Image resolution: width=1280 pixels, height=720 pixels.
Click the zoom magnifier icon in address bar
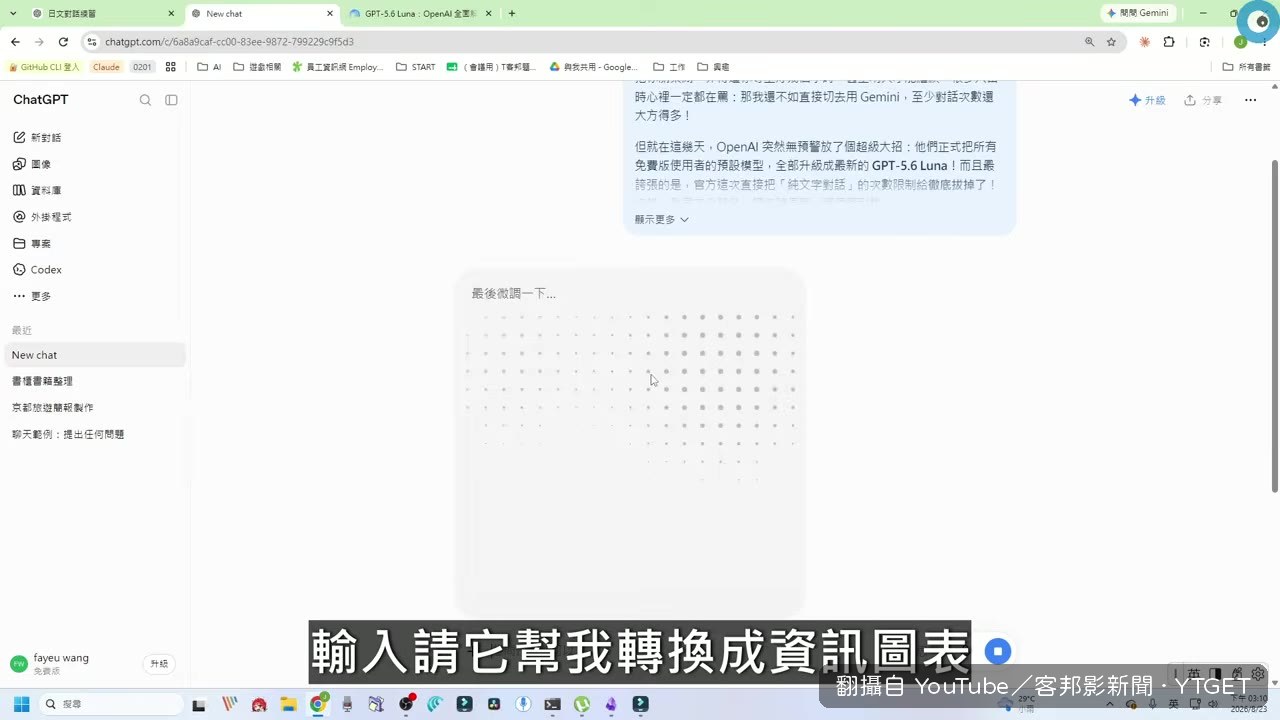click(x=1089, y=42)
